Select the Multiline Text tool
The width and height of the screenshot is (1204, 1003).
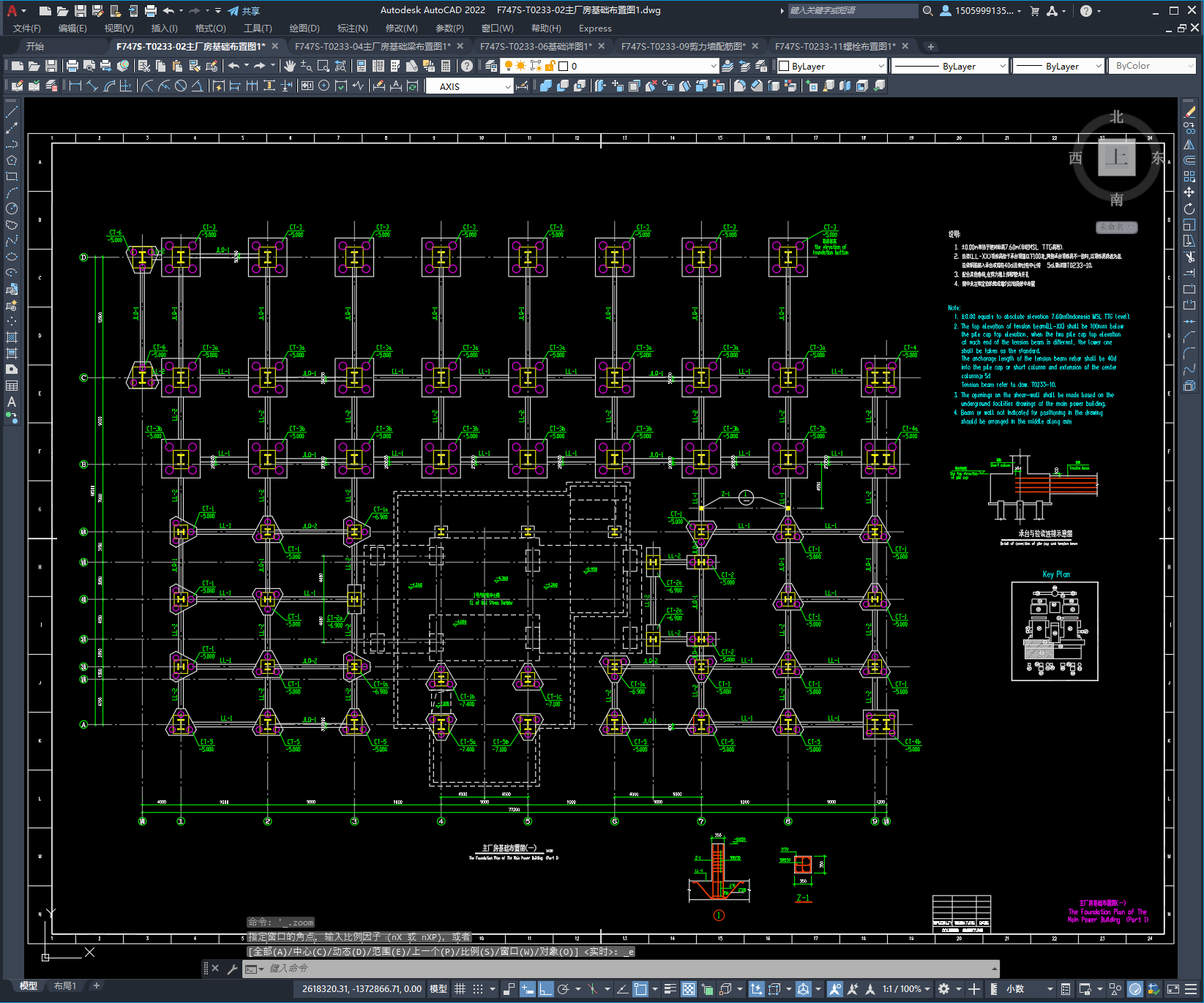pos(12,402)
